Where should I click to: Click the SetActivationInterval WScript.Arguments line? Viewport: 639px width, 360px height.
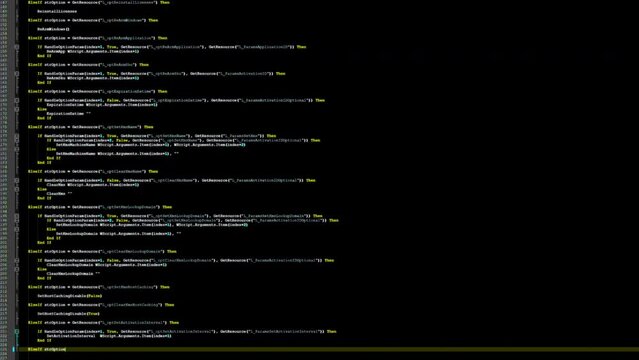click(109, 336)
